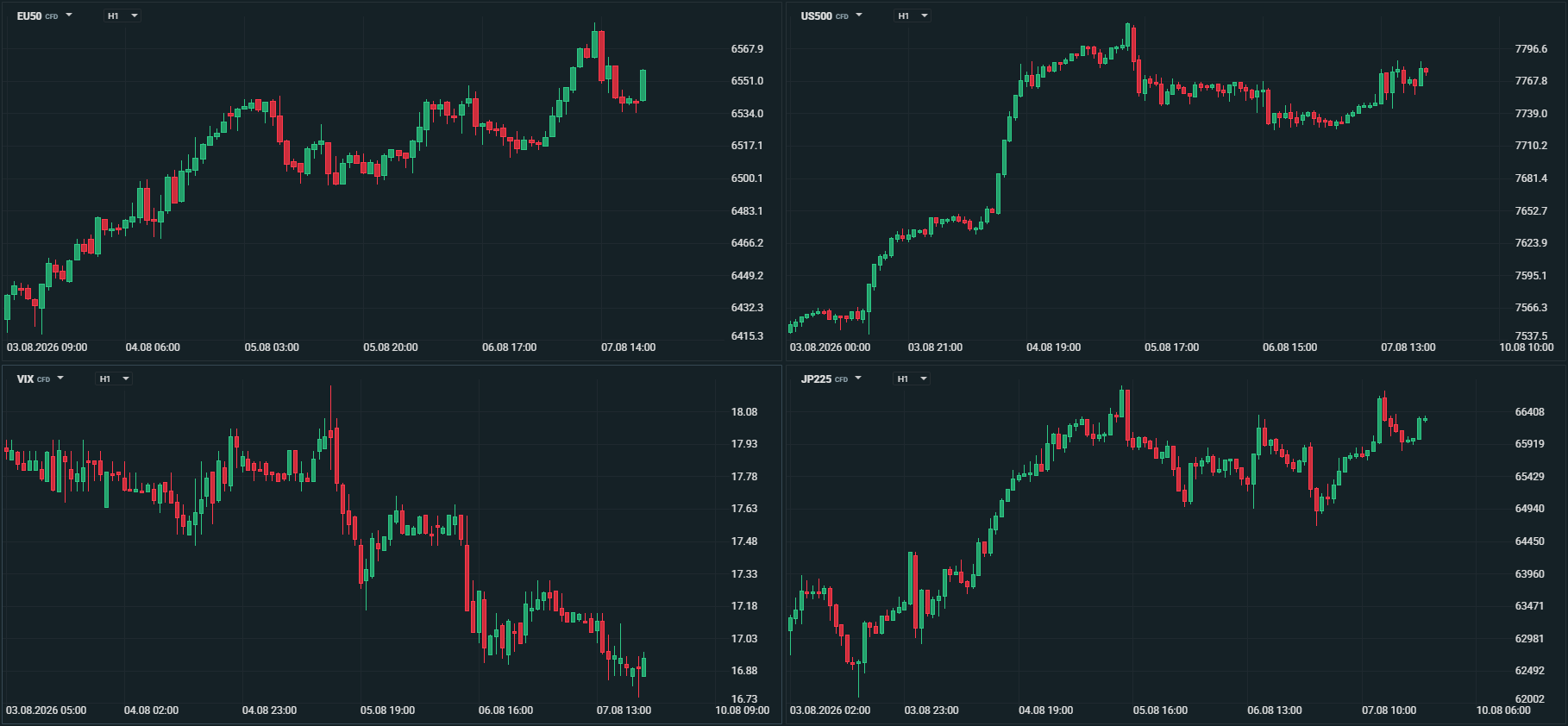Select the 05.08 20:00 time label on EU50 chart
The height and width of the screenshot is (726, 1568).
tap(391, 347)
